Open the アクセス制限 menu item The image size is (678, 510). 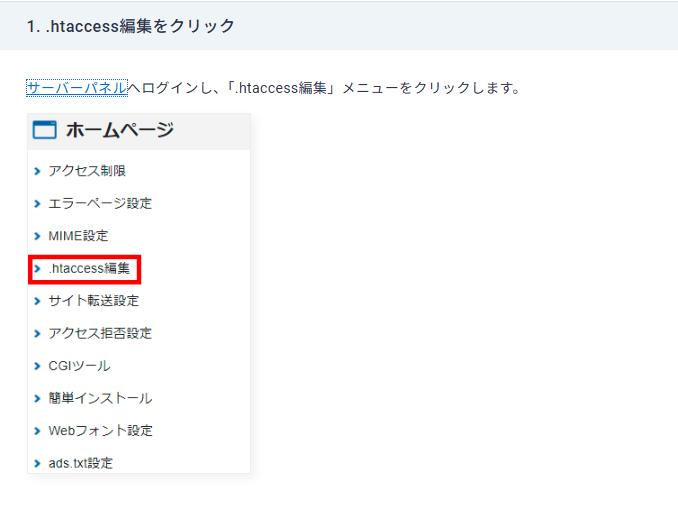click(87, 171)
